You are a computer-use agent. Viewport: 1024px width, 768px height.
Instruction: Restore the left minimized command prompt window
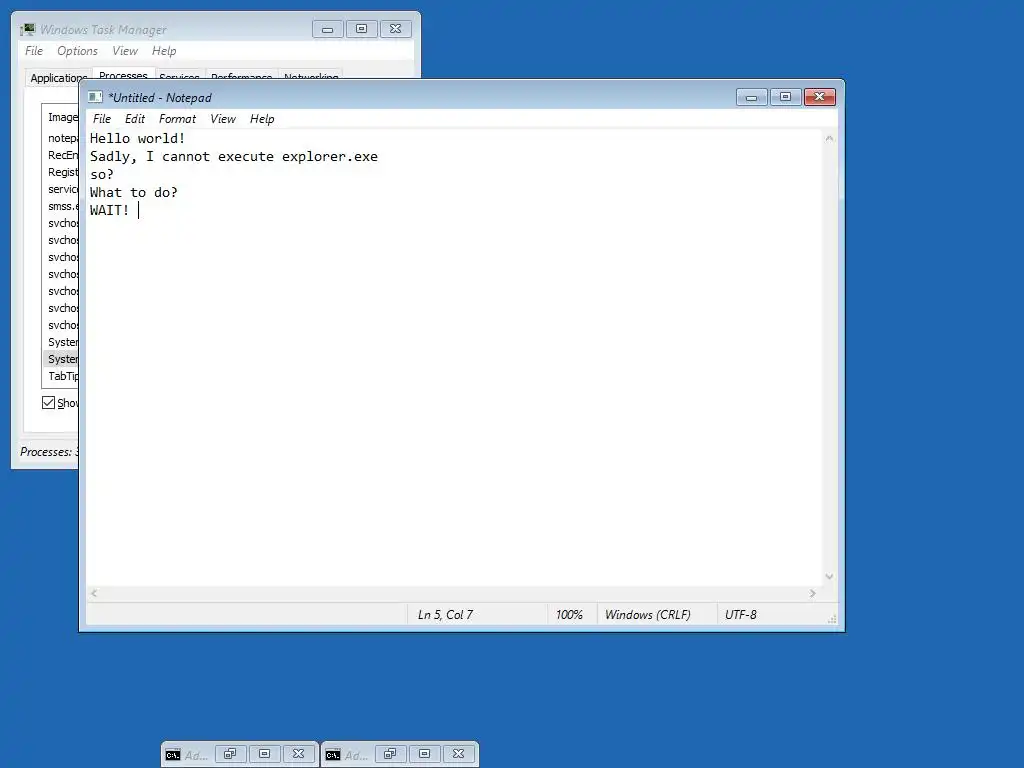230,754
